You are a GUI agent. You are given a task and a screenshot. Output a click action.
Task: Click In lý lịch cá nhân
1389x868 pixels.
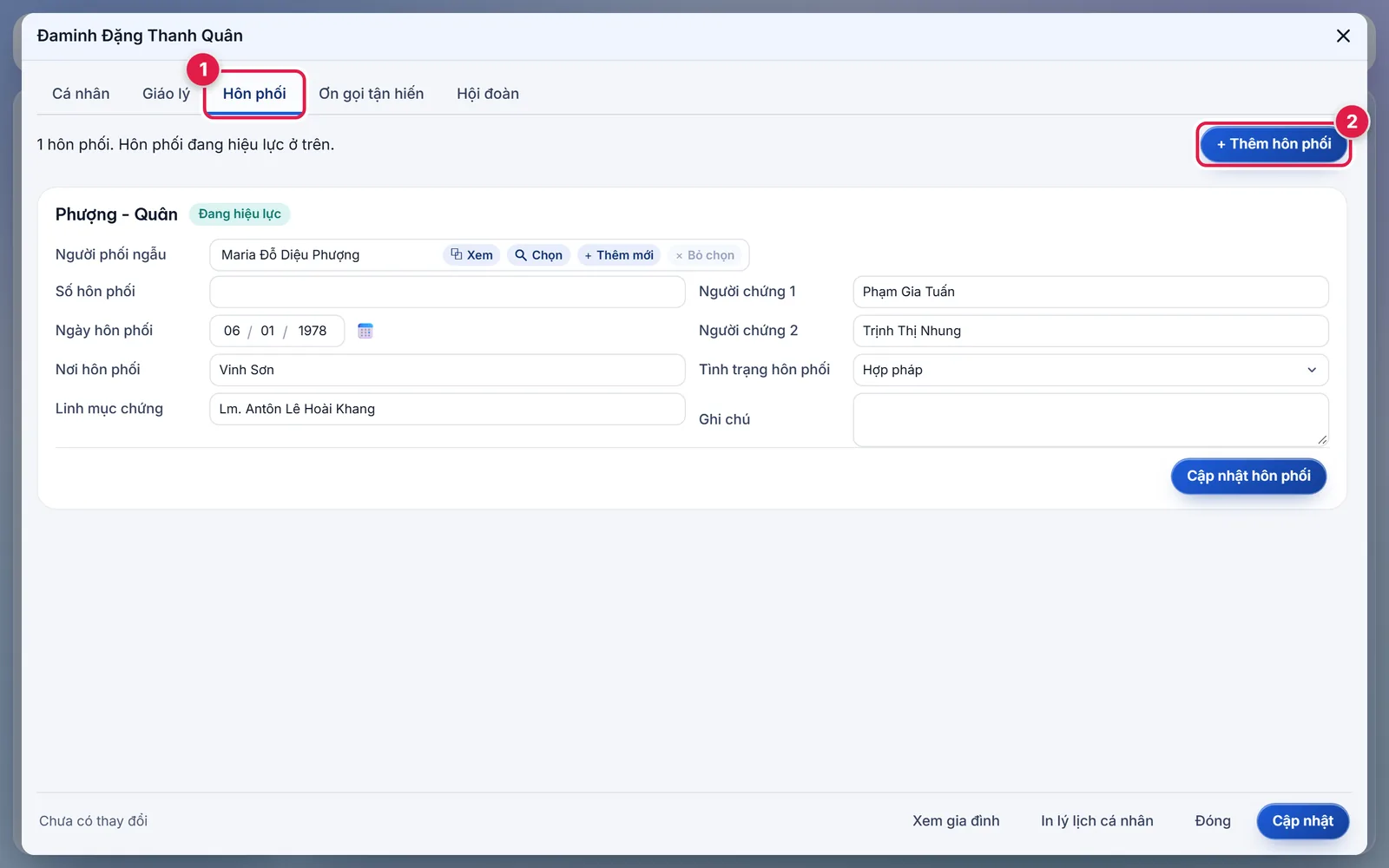(x=1097, y=821)
